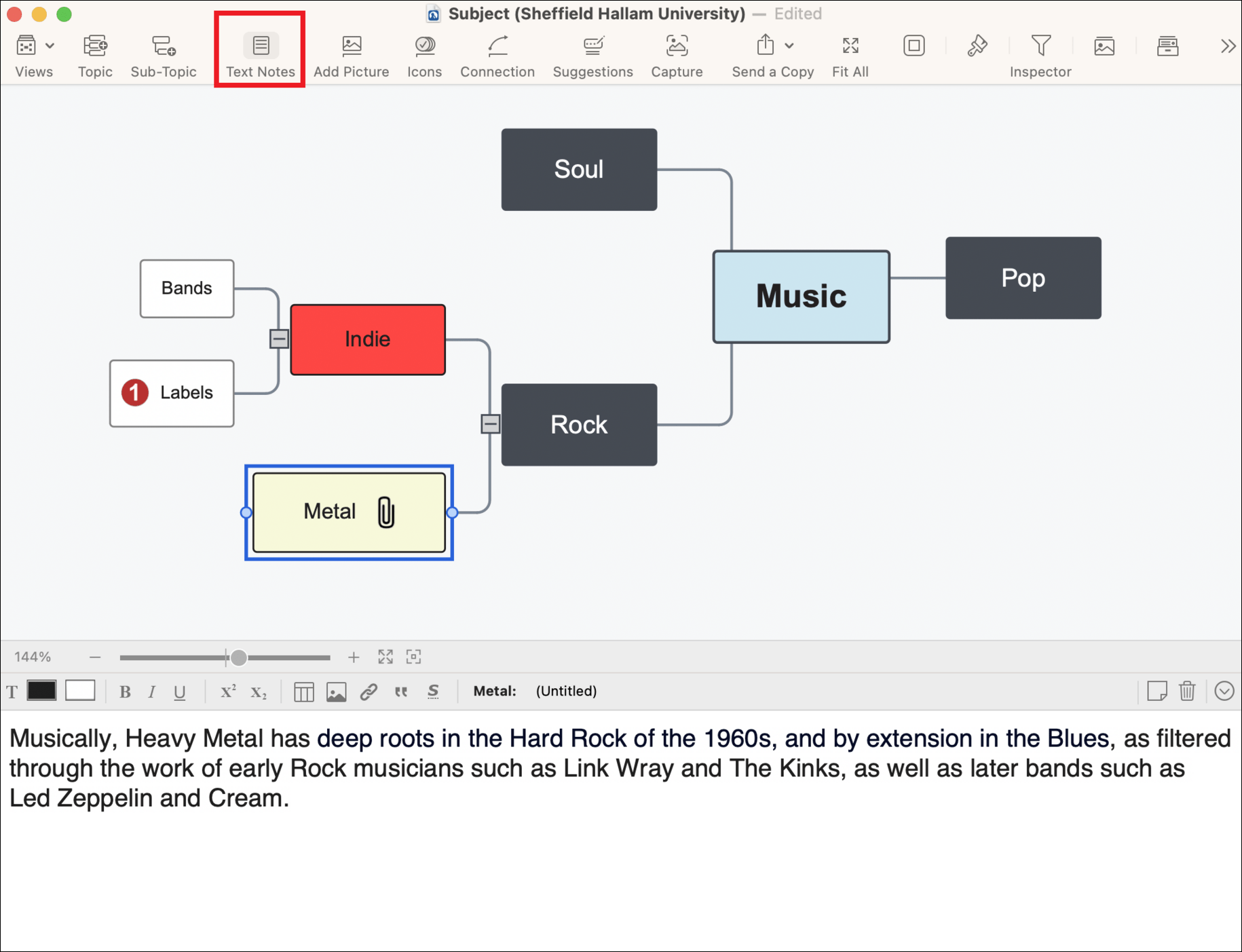Add a new Sub-Topic
This screenshot has height=952, width=1242.
[164, 46]
